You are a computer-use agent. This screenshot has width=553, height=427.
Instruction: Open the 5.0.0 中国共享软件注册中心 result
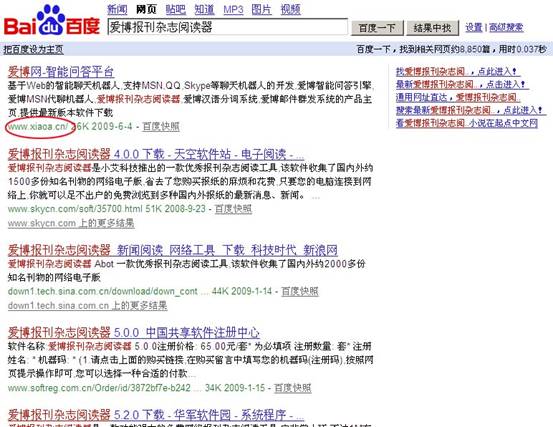click(134, 333)
